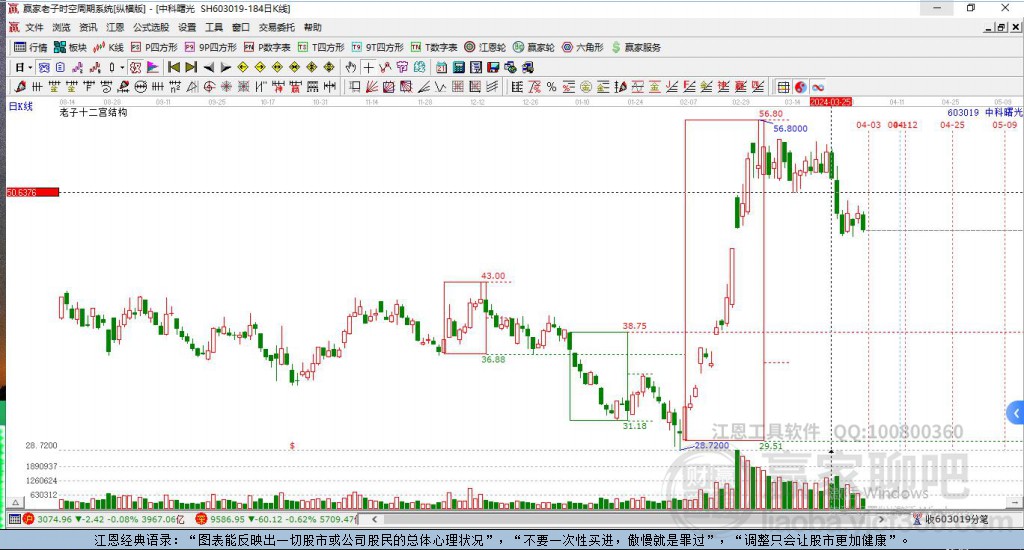
Task: Click the 日K线 chart label
Action: [x=21, y=106]
